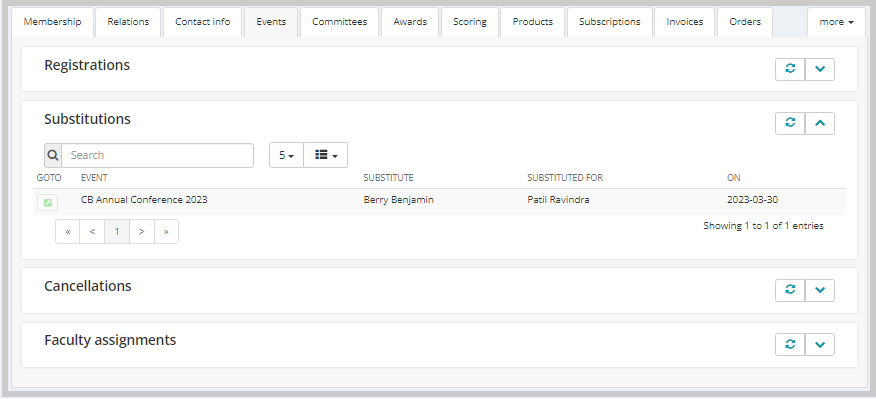Go to first page of substitutions
Image resolution: width=876 pixels, height=399 pixels.
(x=68, y=231)
